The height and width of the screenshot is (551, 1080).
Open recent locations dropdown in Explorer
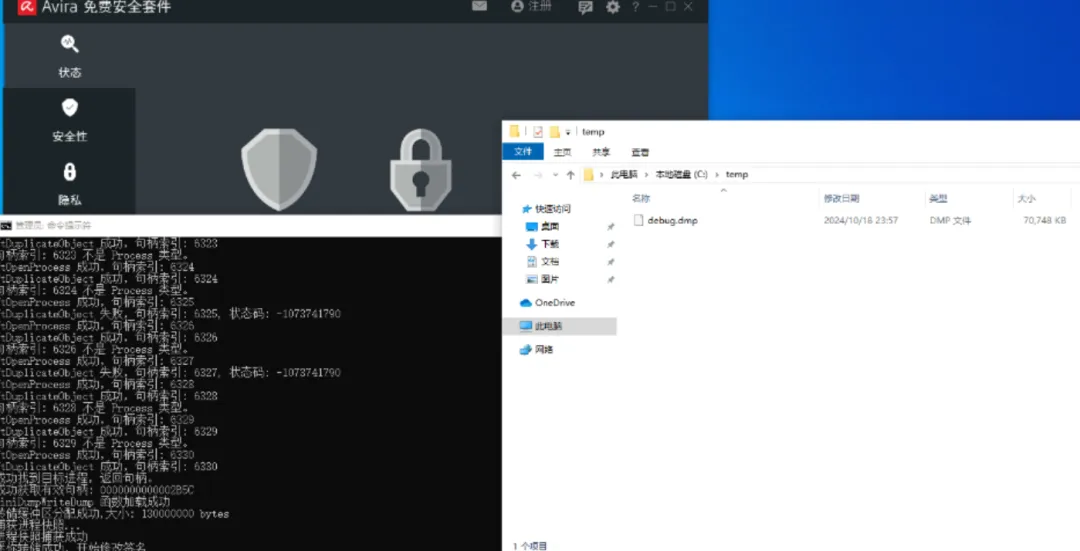555,175
